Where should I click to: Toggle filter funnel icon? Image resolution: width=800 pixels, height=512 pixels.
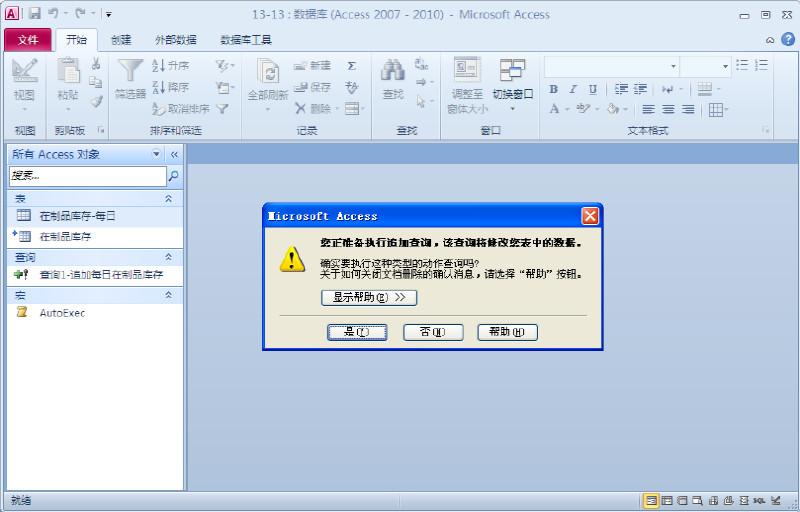pyautogui.click(x=222, y=109)
